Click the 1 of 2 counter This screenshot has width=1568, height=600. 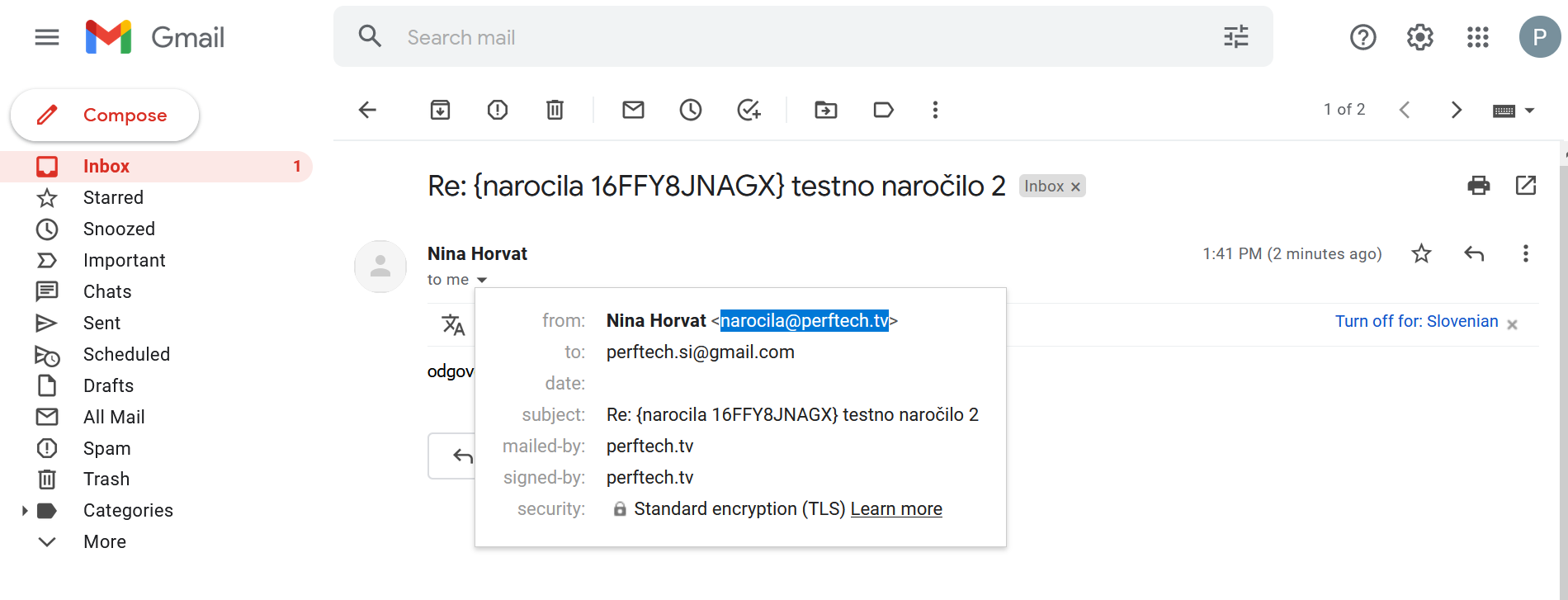[x=1344, y=110]
